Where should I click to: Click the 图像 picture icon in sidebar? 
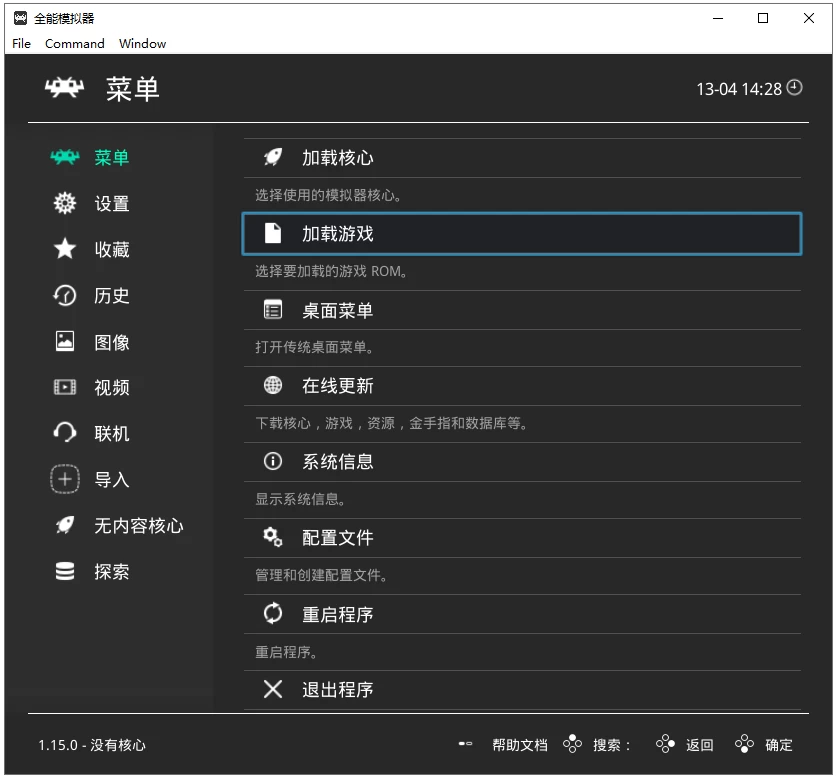pyautogui.click(x=64, y=341)
